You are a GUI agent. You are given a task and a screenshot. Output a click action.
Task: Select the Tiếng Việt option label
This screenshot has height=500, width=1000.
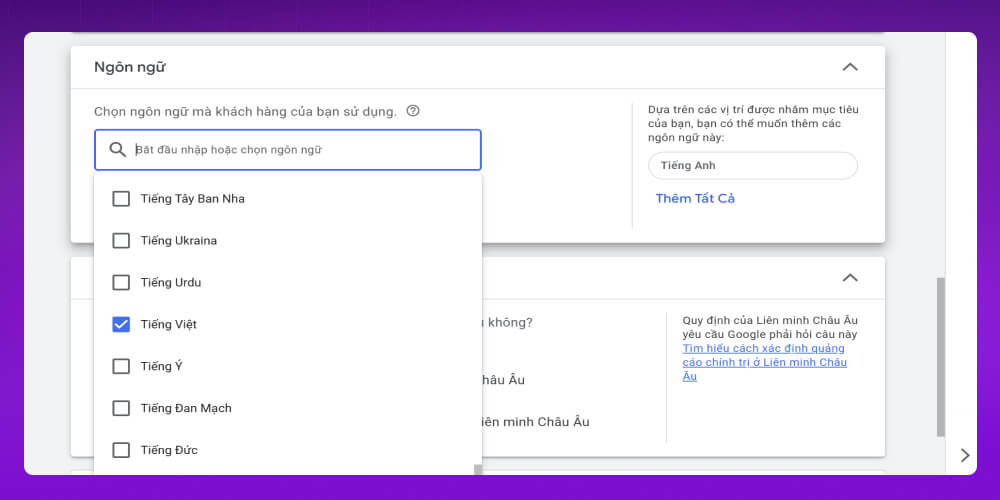point(168,325)
